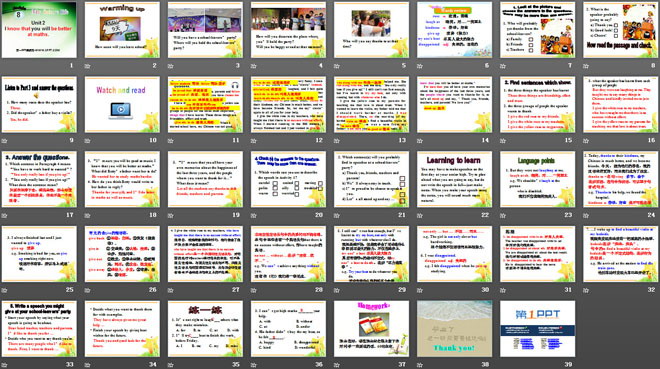The image size is (660, 369).
Task: Select slide 20 with the checkbox grid
Action: (x=288, y=179)
